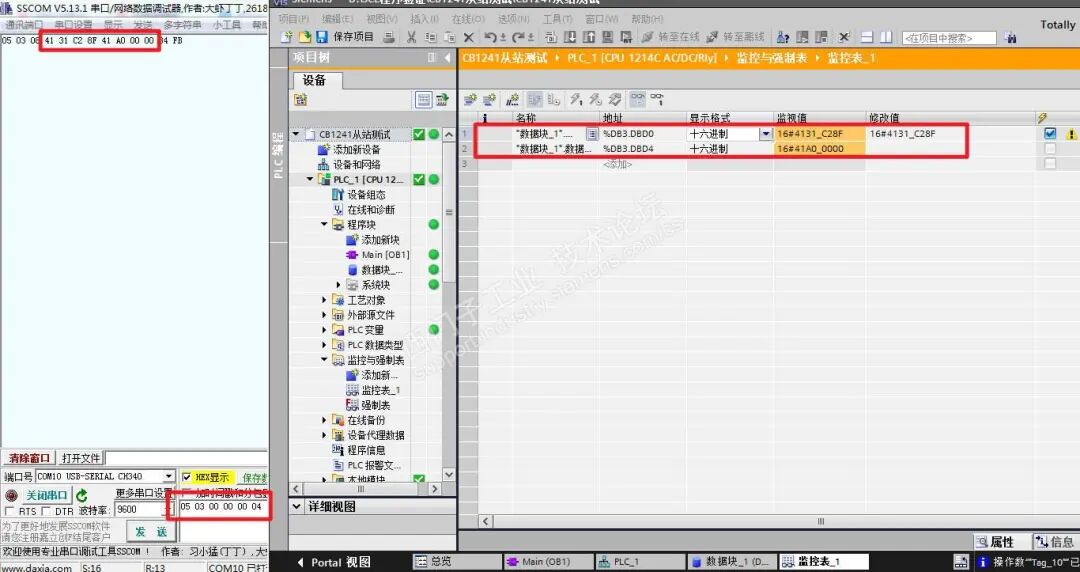Click the Print icon in TIA toolbar

(x=389, y=37)
